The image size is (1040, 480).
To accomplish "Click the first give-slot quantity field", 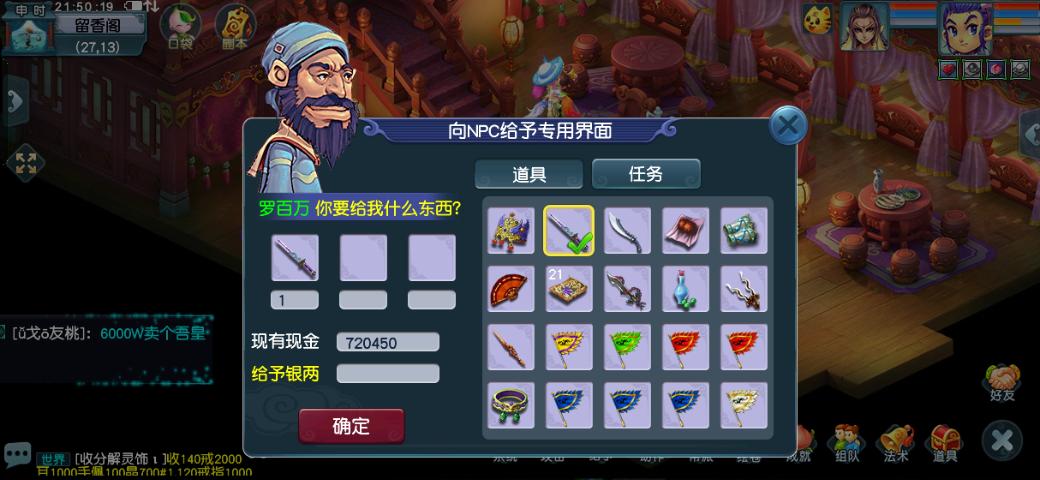I will [294, 300].
